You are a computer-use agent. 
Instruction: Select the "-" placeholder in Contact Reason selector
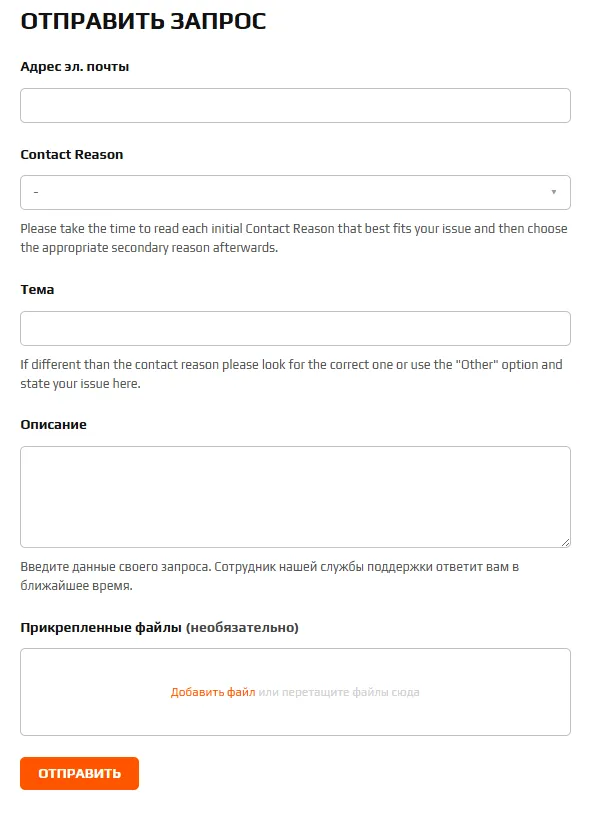(x=40, y=191)
